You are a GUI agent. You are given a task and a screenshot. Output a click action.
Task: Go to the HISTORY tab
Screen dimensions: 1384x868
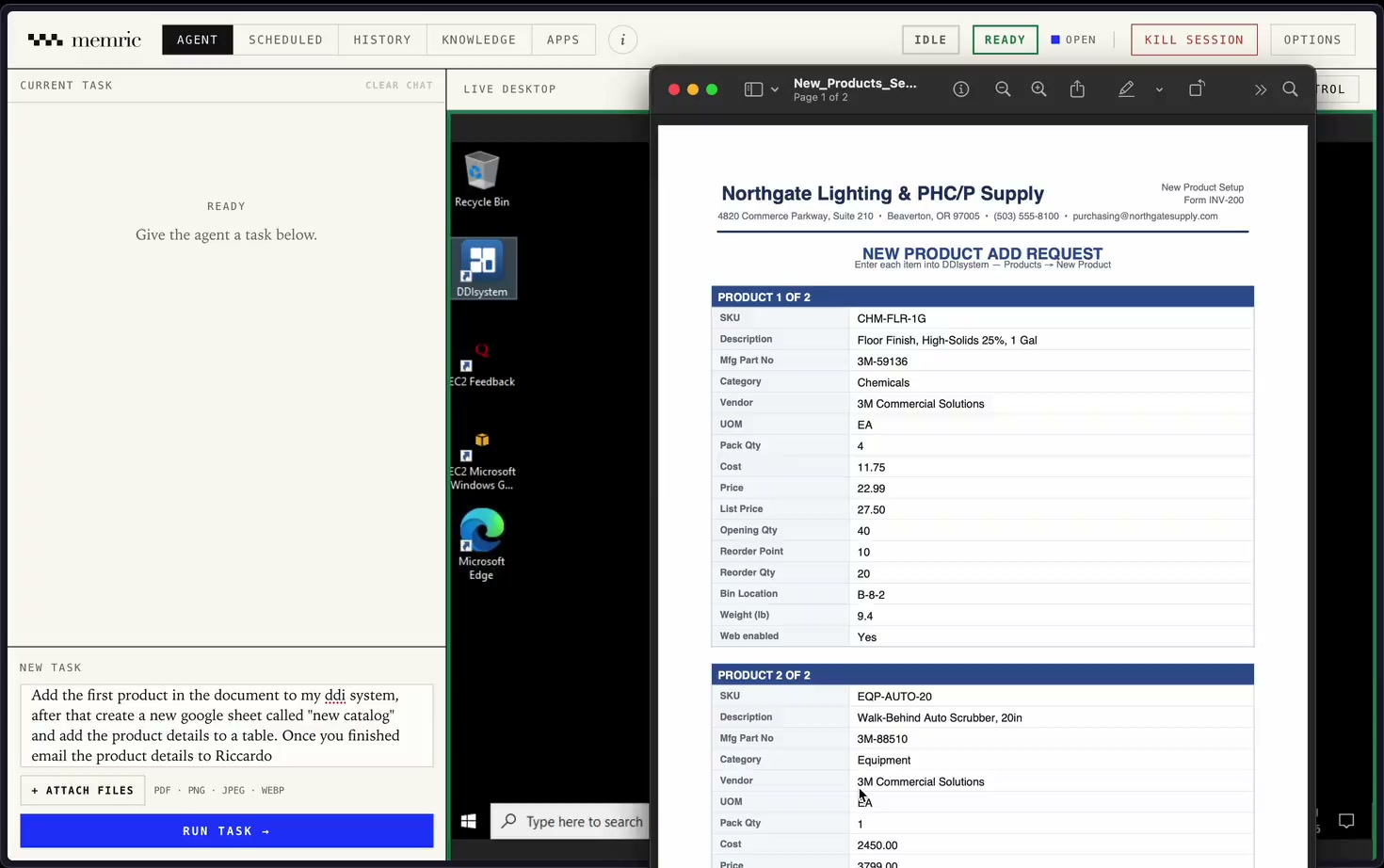pyautogui.click(x=382, y=40)
